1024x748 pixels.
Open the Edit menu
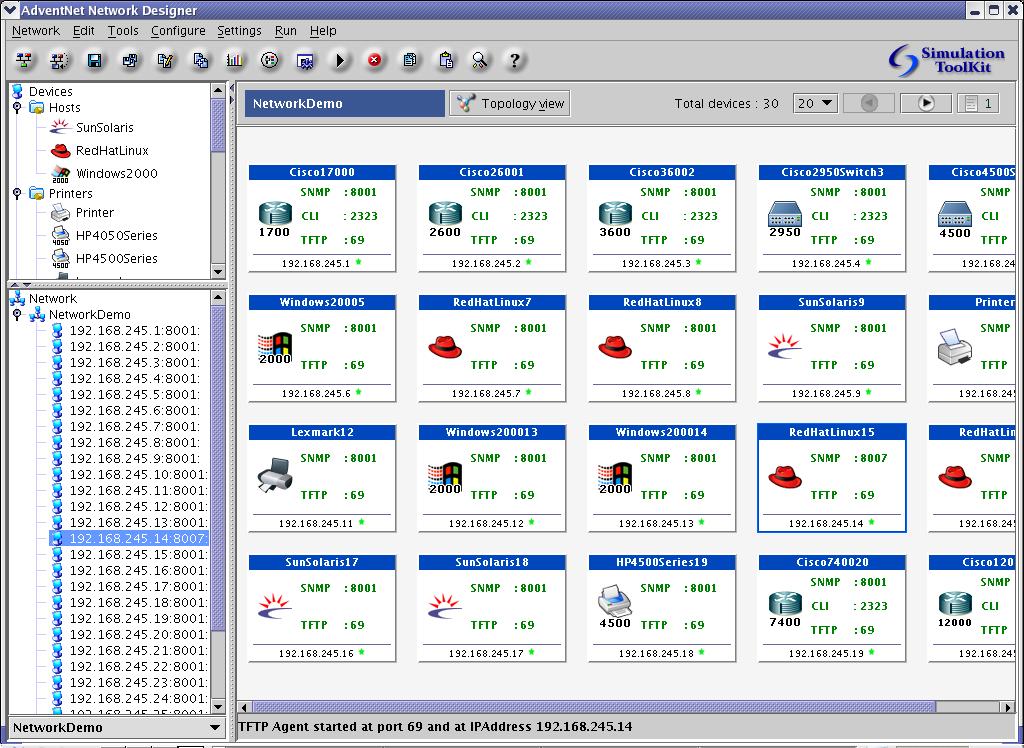pos(84,31)
